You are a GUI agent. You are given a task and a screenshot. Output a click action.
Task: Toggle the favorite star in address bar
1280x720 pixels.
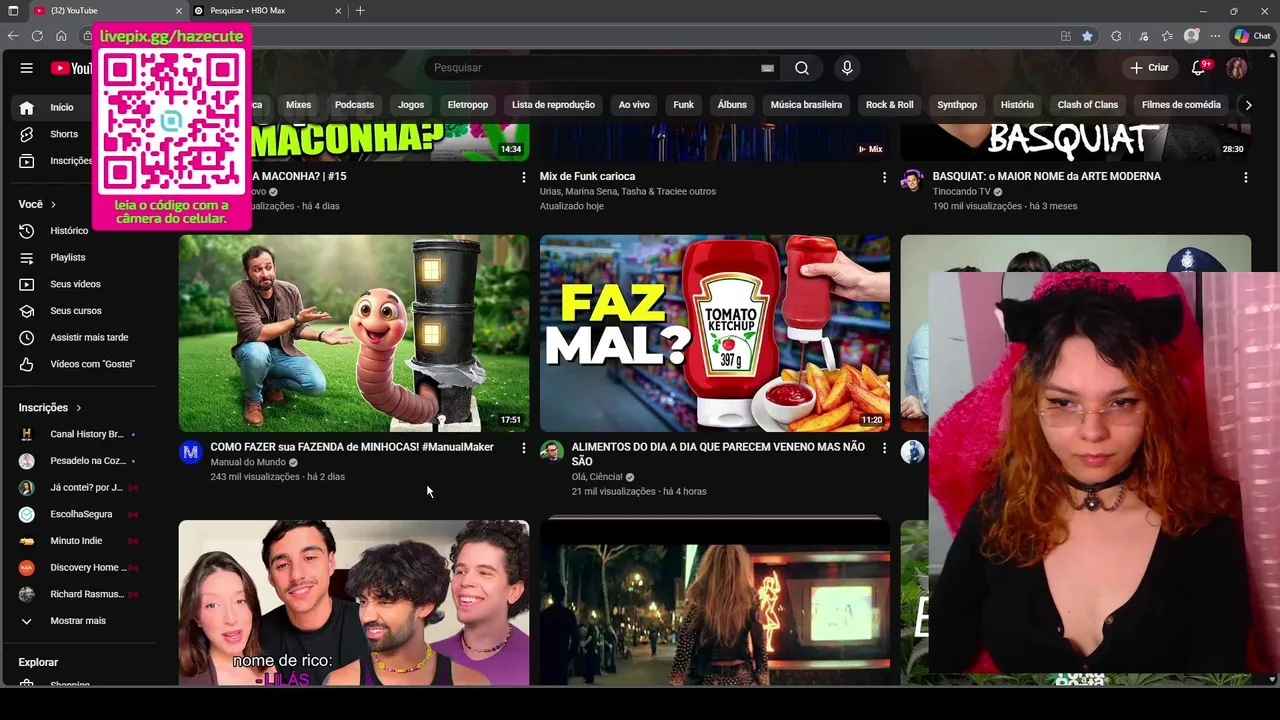[x=1087, y=36]
